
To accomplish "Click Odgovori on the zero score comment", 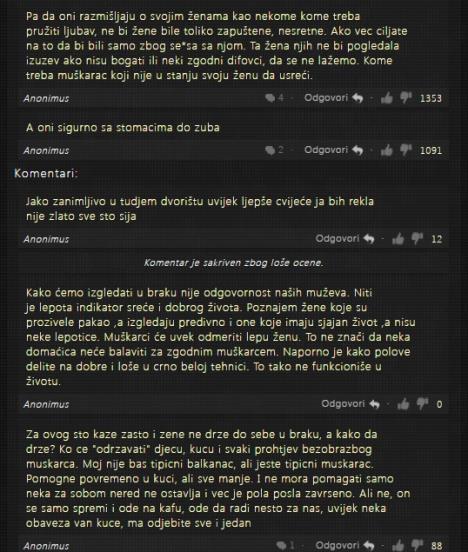I will (350, 404).
